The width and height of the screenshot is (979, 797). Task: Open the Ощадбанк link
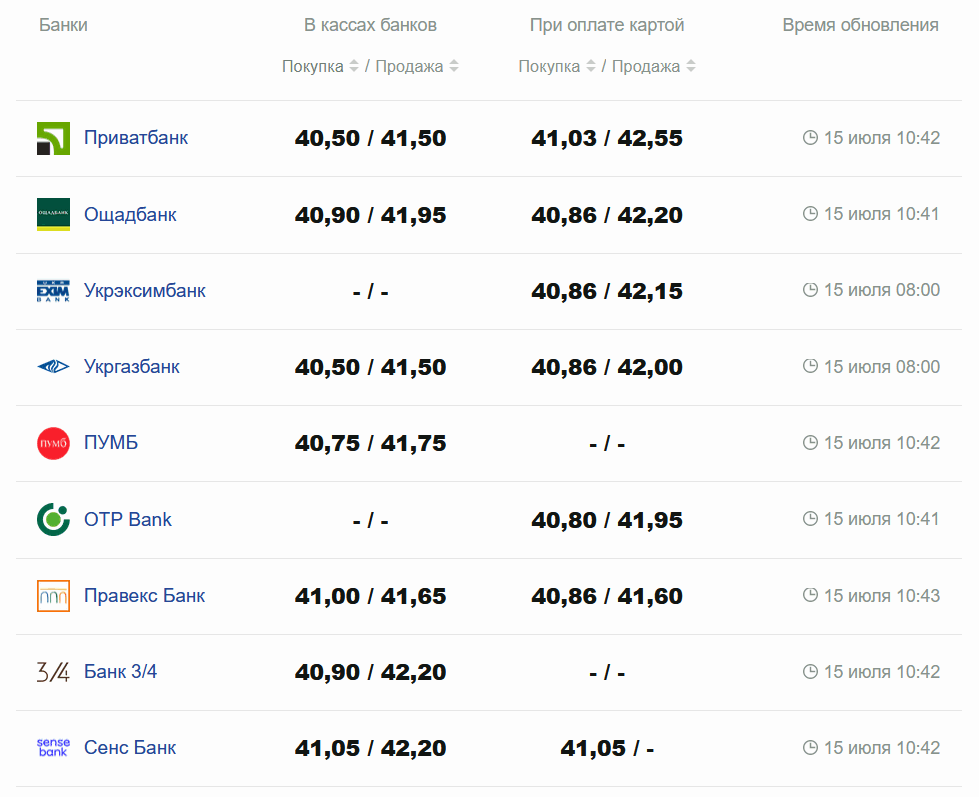[130, 215]
